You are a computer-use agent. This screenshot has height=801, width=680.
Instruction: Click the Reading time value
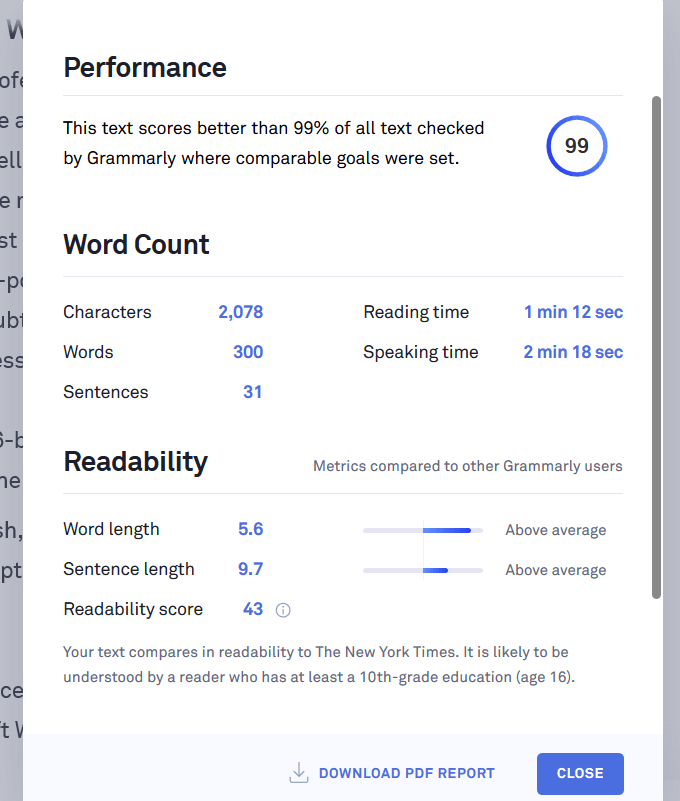572,312
